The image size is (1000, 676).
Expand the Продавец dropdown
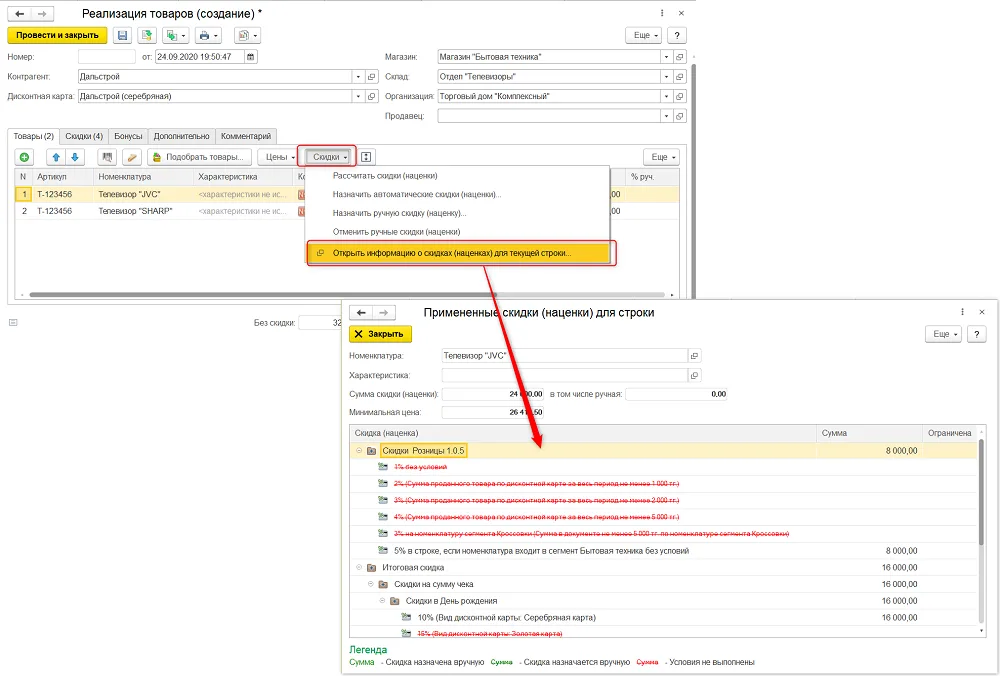point(666,116)
